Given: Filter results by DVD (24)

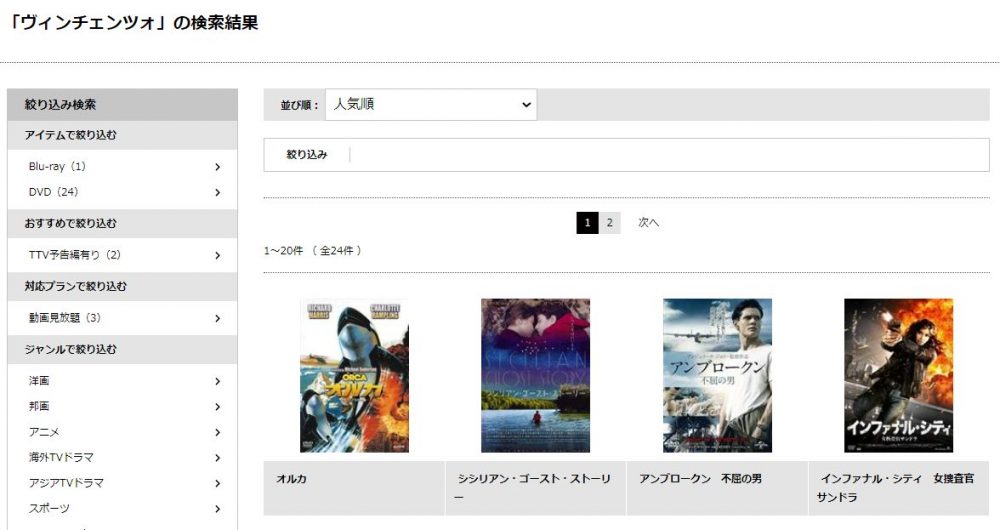Looking at the screenshot, I should point(53,192).
